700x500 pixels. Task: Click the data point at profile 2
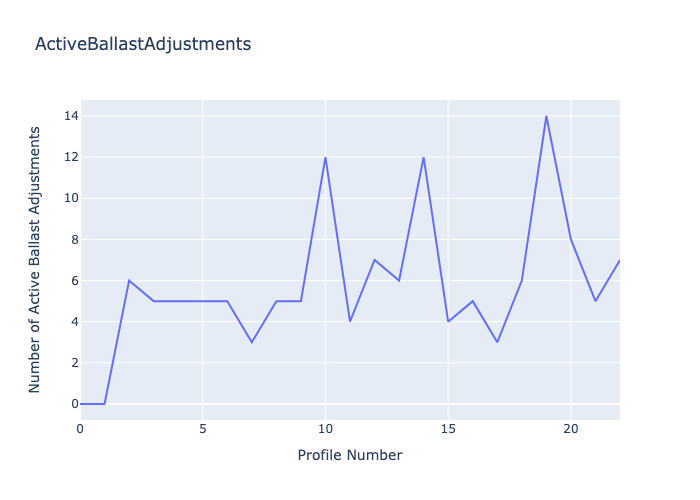(x=129, y=280)
